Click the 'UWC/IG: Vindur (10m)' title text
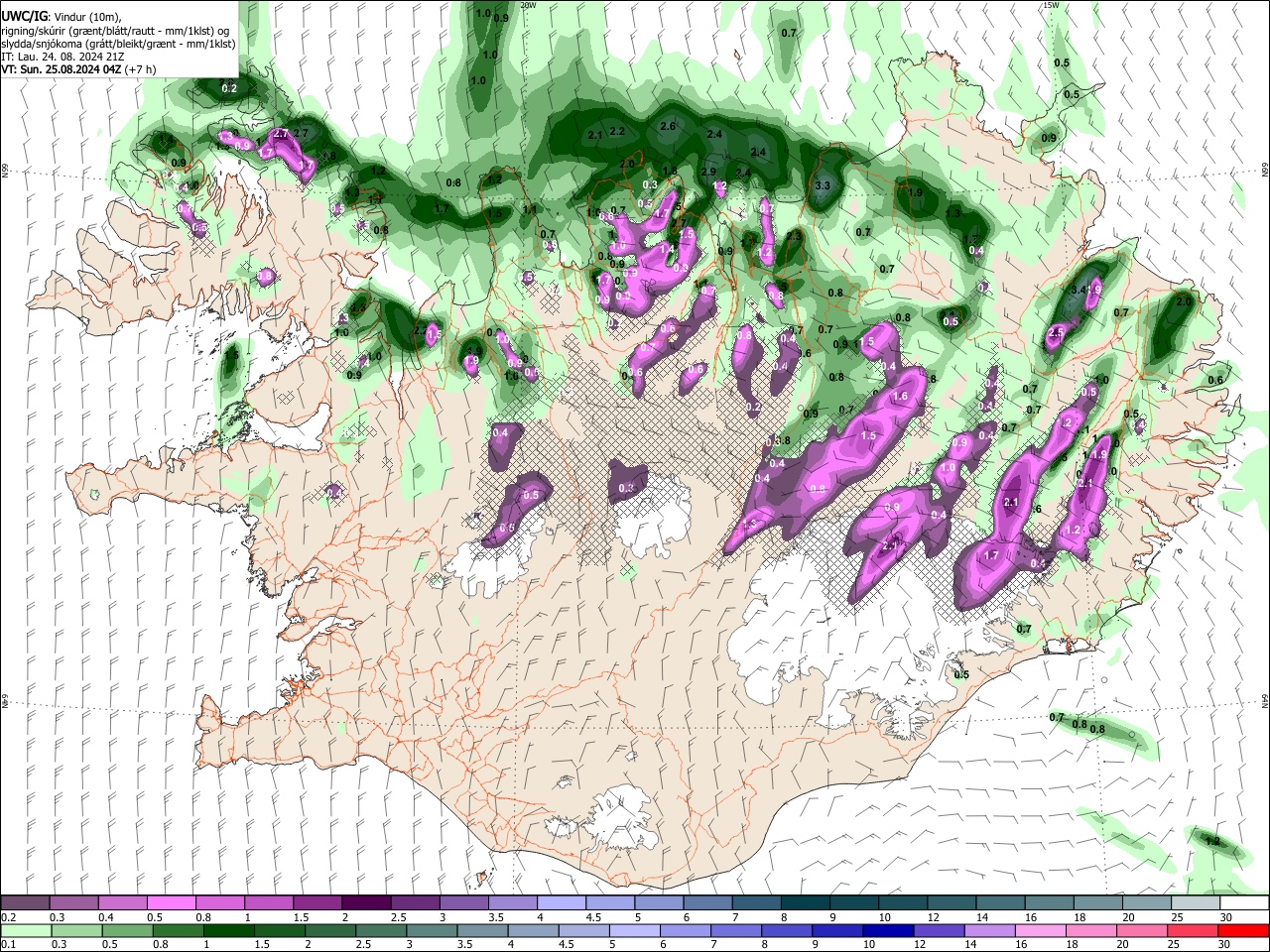 (61, 16)
